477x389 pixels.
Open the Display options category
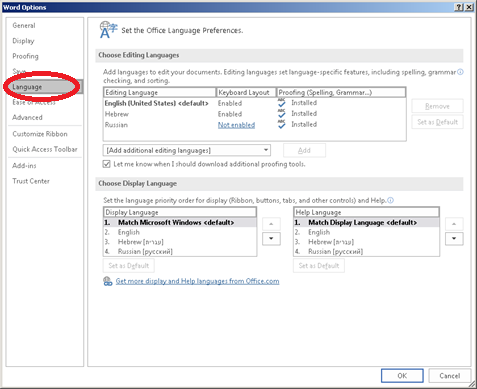(23, 41)
